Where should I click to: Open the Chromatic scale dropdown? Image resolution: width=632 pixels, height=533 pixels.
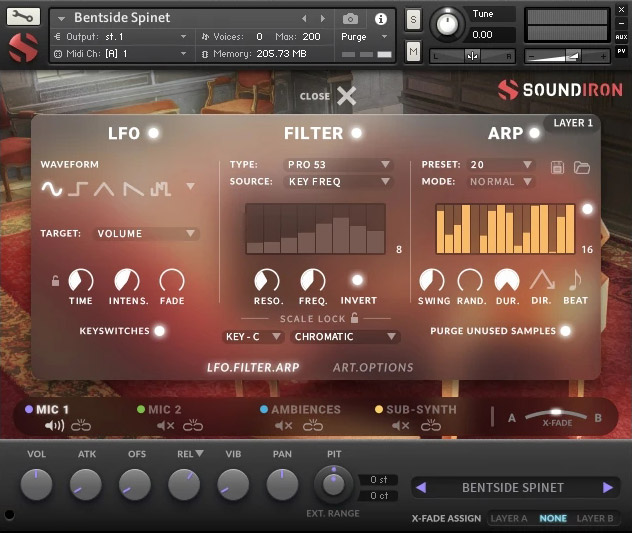tap(345, 337)
